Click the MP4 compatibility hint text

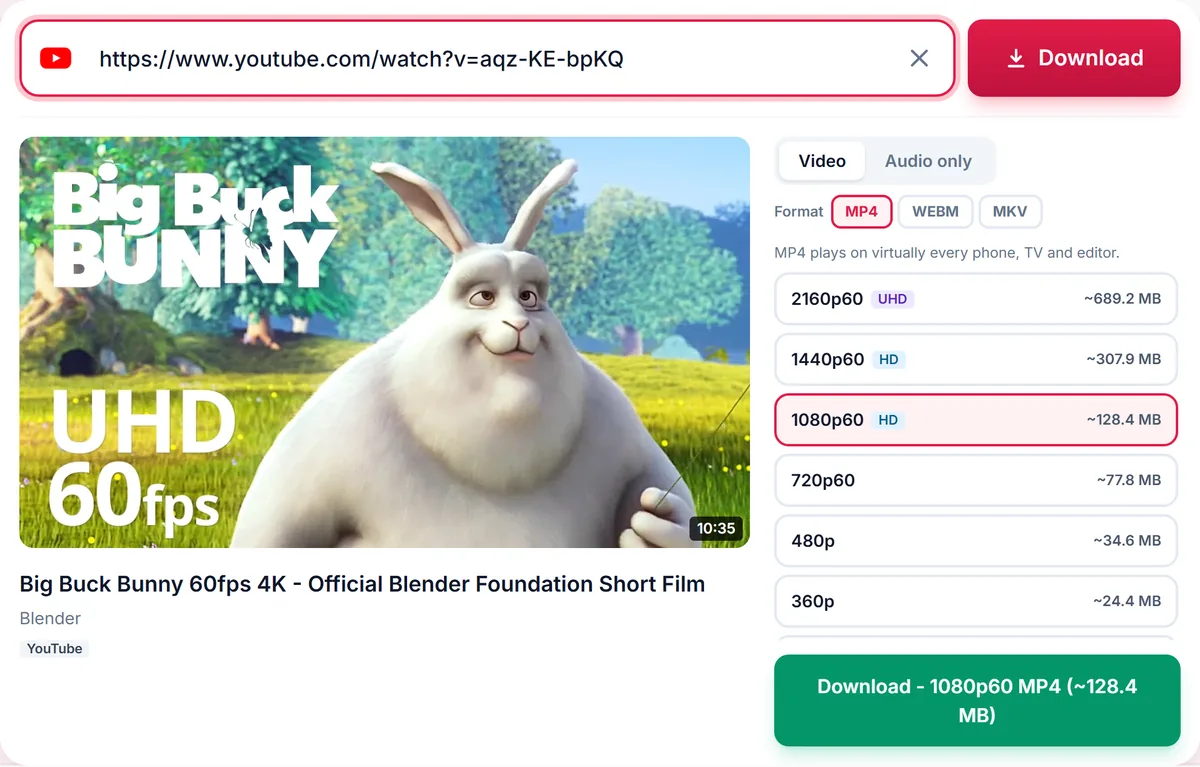click(947, 253)
